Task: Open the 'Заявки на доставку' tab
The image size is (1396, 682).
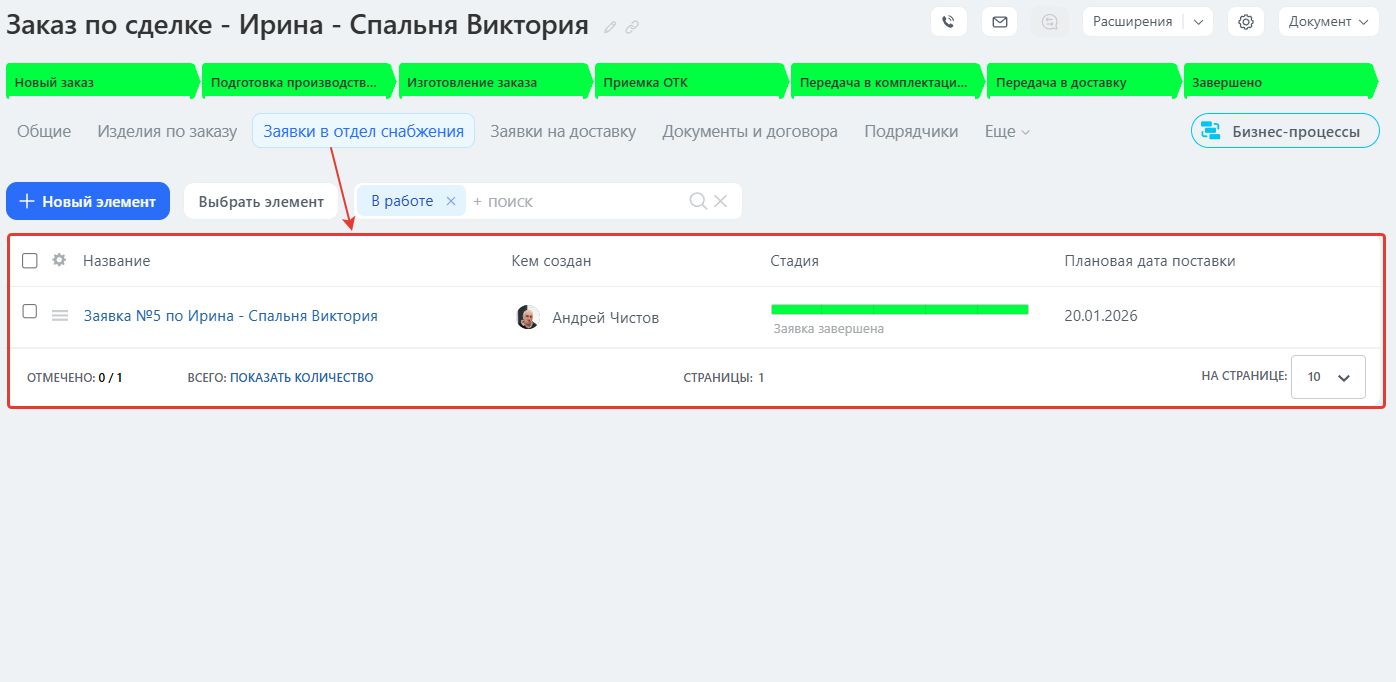Action: tap(563, 131)
